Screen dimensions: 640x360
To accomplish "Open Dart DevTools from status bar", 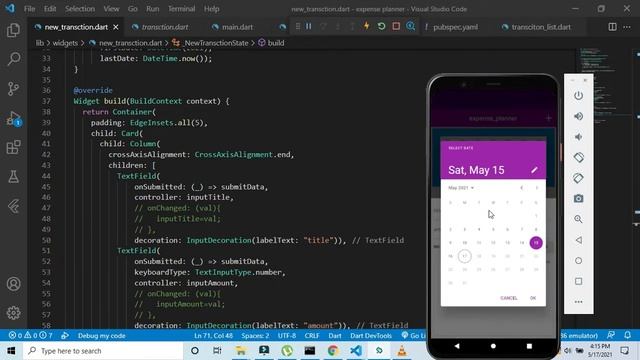I will pos(371,336).
